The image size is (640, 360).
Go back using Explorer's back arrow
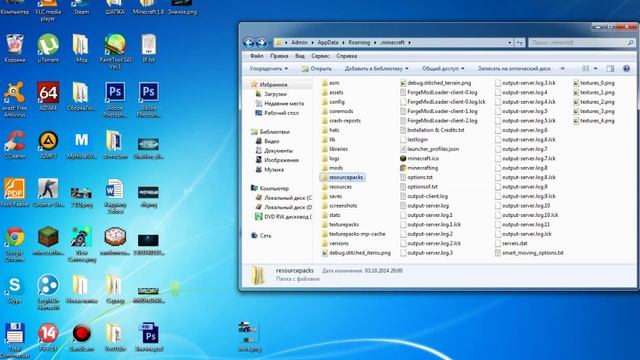pos(248,42)
